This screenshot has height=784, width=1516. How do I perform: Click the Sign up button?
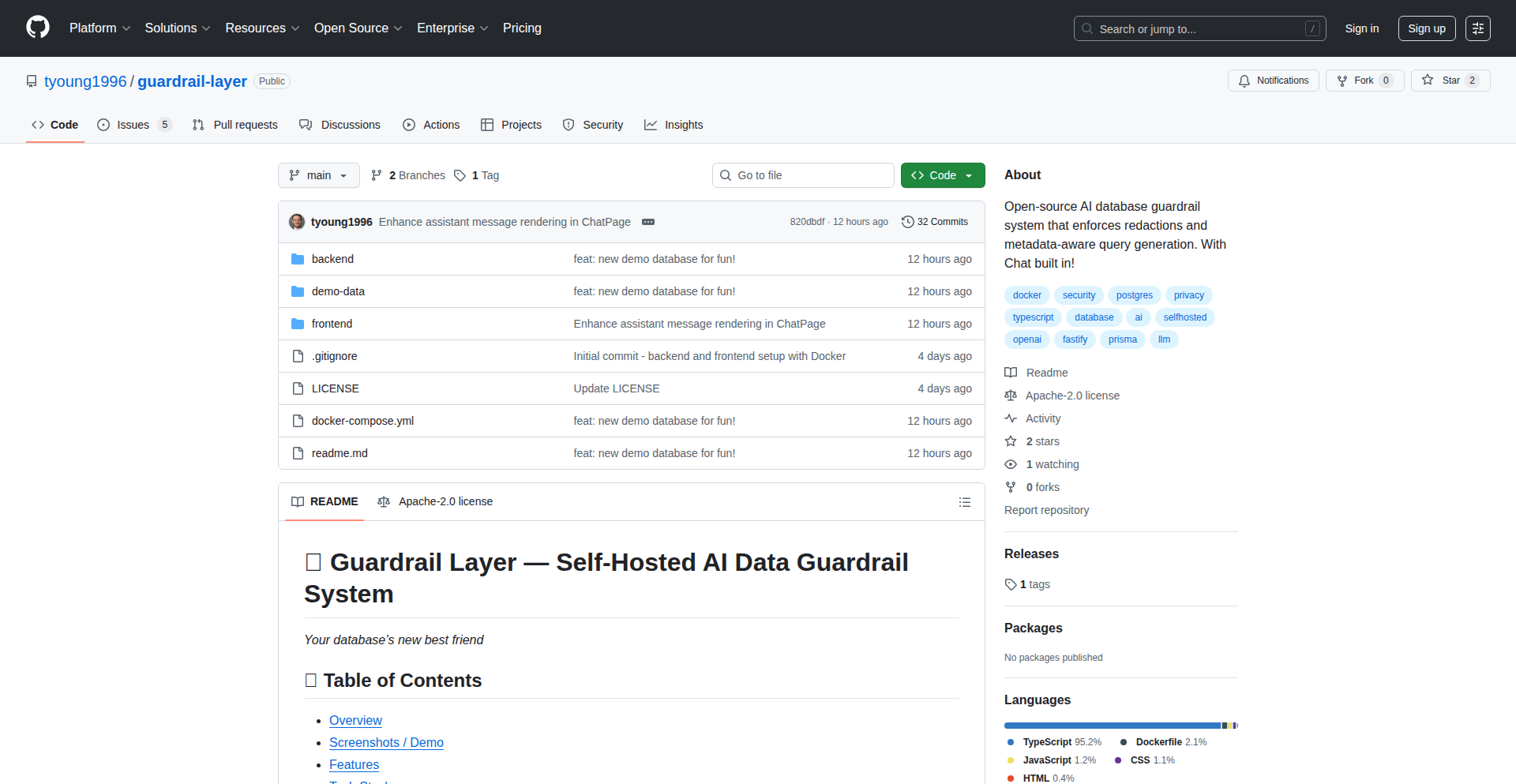pos(1426,28)
